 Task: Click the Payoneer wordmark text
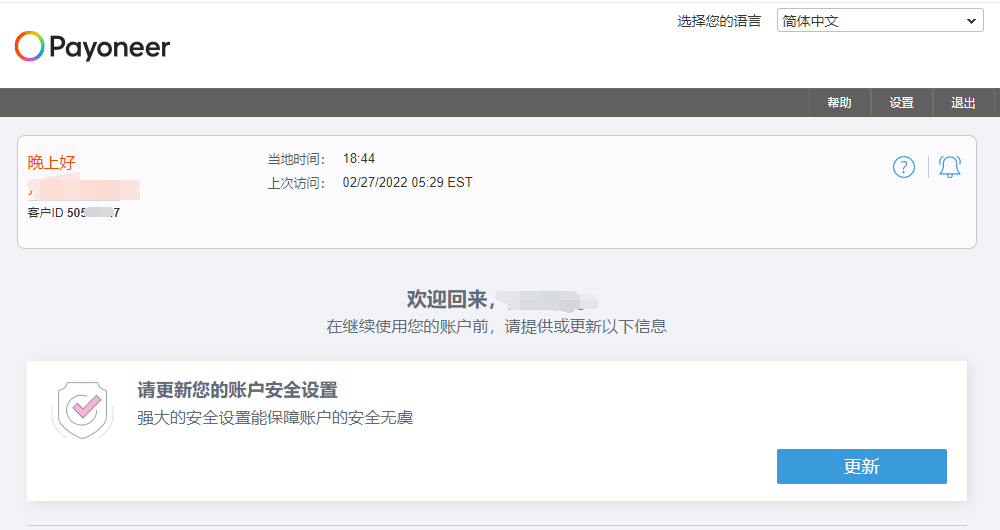tap(110, 47)
